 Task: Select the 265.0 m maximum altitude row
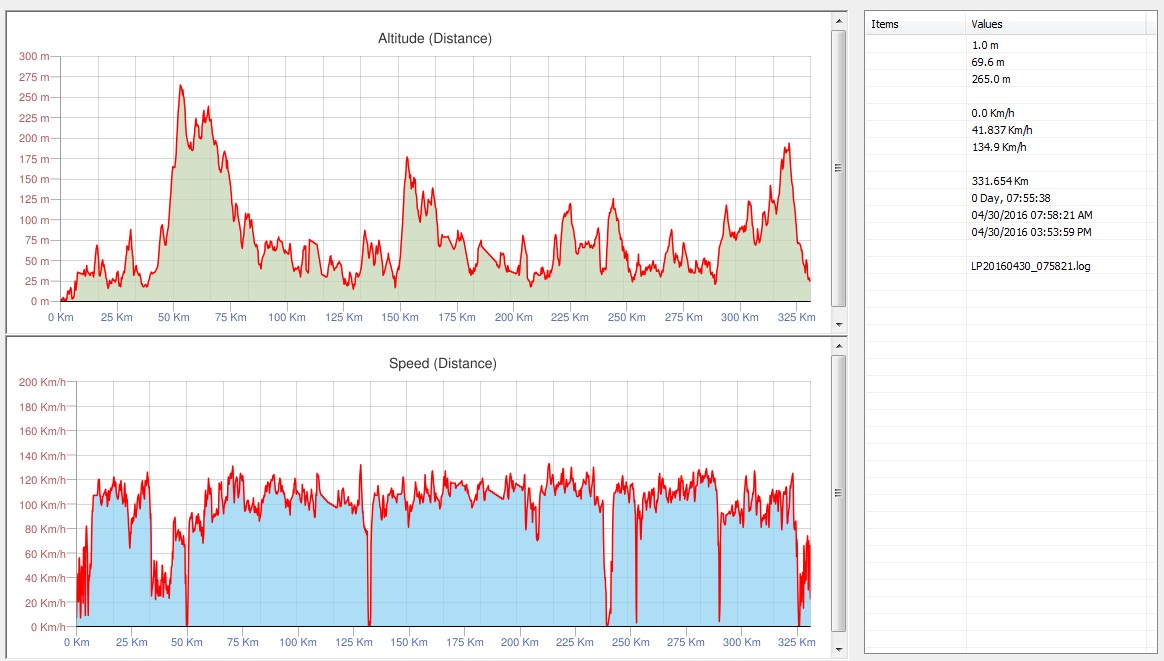(991, 79)
